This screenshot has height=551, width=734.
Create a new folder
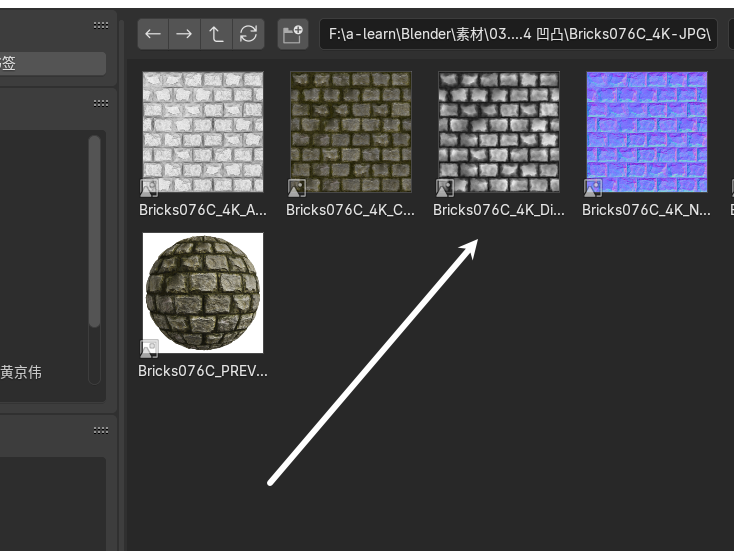(293, 34)
